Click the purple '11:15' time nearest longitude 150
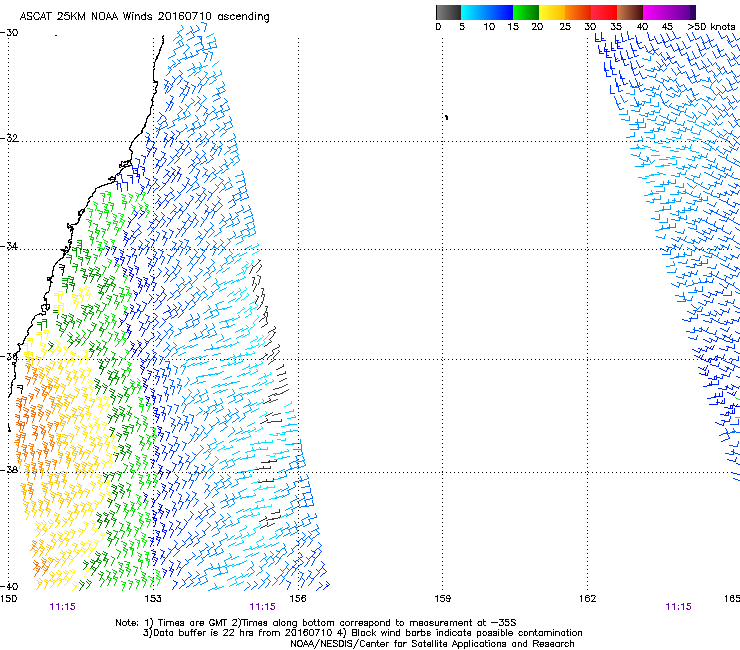 (x=62, y=607)
